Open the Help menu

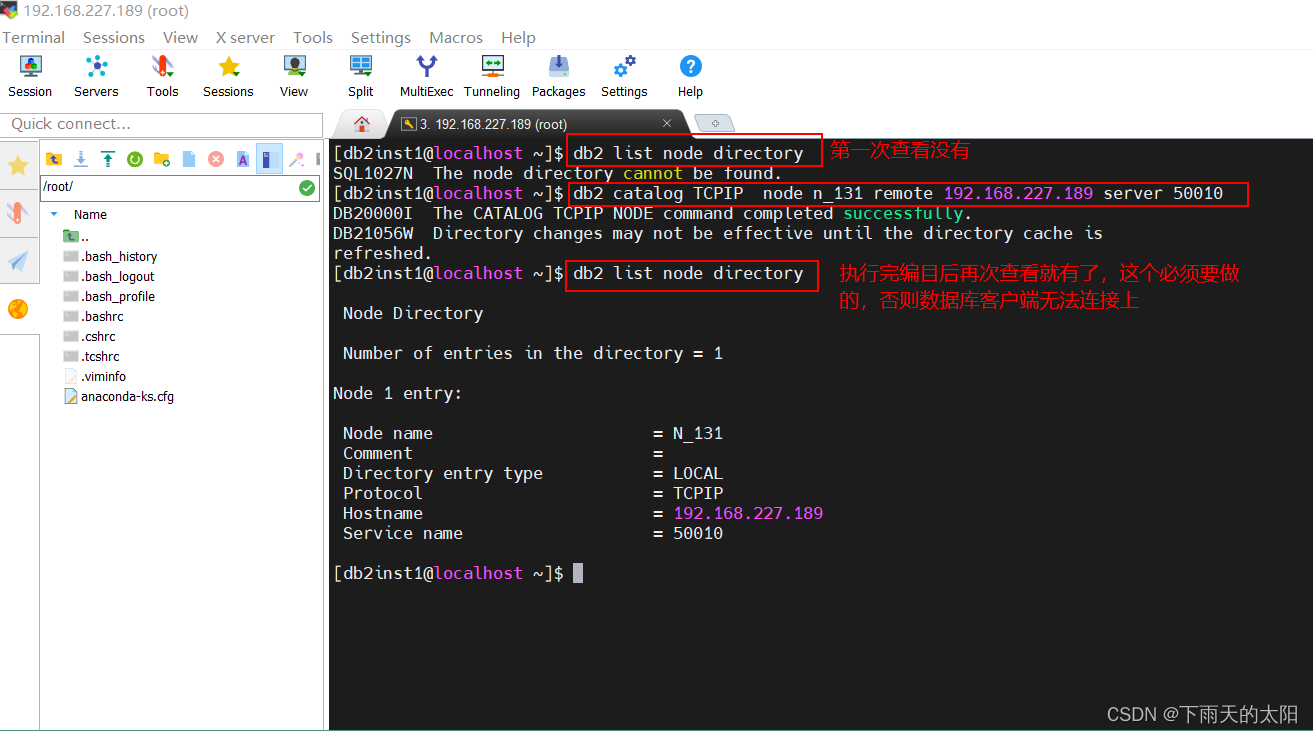tap(518, 37)
